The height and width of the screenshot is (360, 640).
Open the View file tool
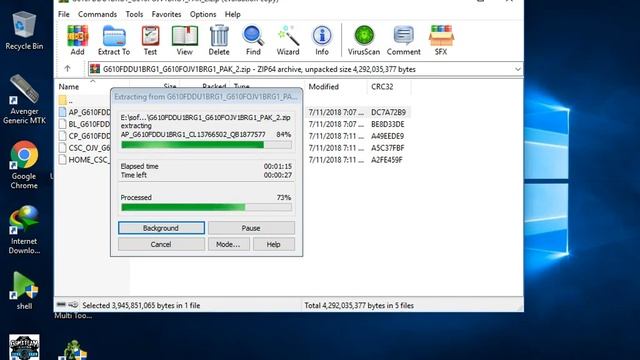184,40
